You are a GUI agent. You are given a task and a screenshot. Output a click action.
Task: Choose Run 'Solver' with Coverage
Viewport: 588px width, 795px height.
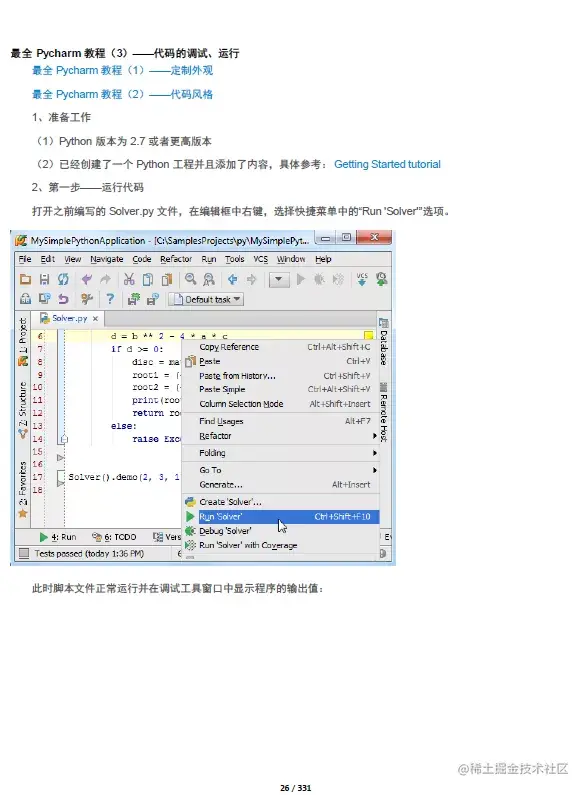click(x=281, y=546)
